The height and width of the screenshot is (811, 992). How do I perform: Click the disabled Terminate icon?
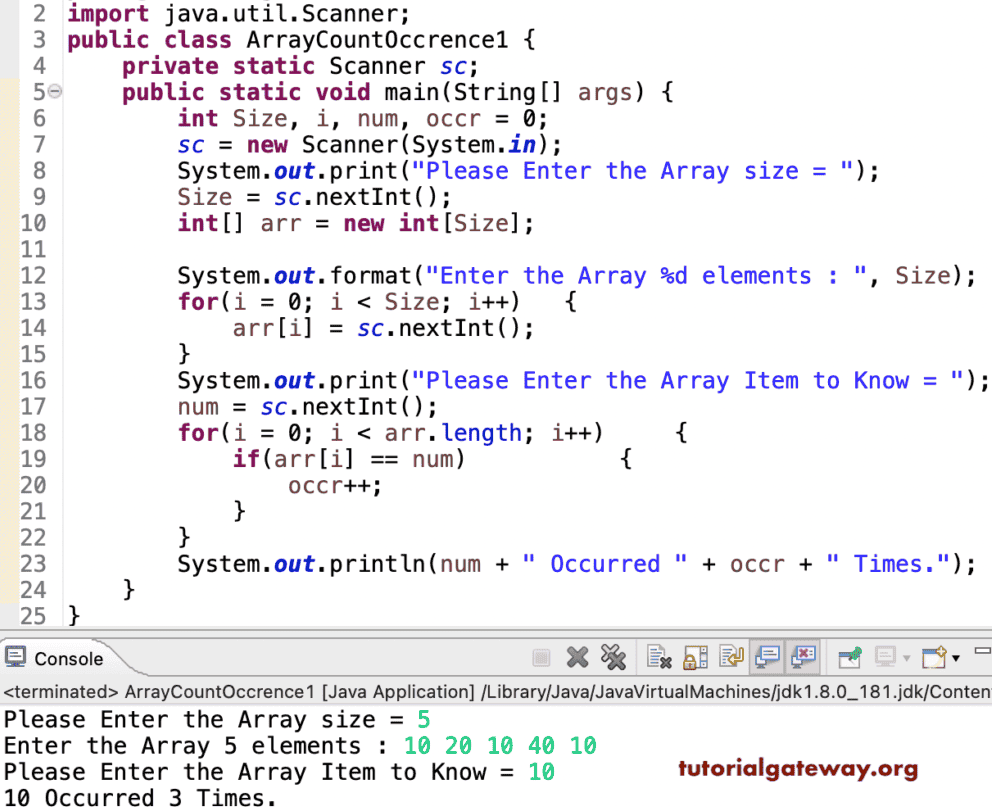pos(539,657)
